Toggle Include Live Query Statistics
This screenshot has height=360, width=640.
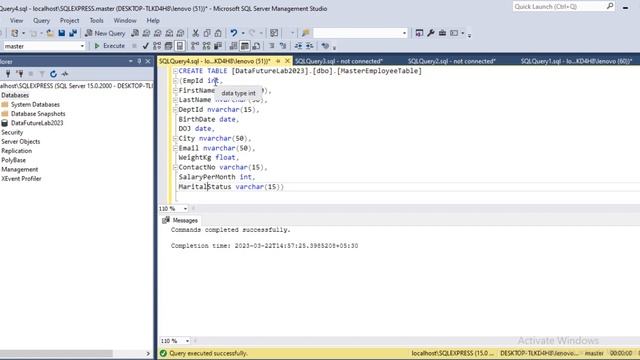tap(207, 46)
